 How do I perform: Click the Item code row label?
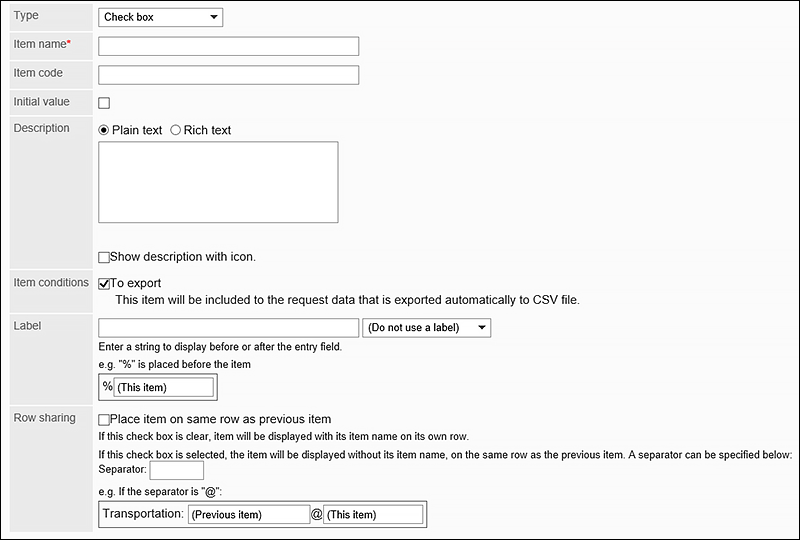38,73
